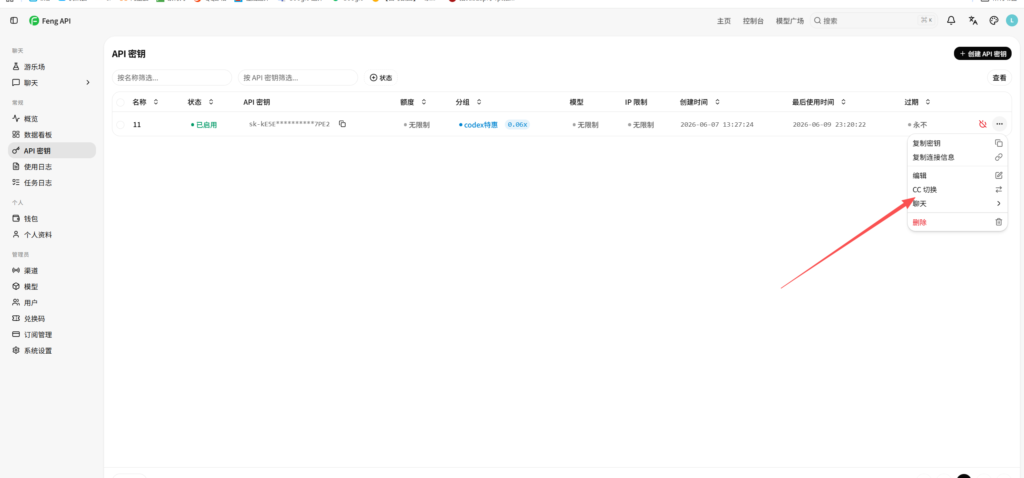Viewport: 1024px width, 478px height.
Task: Sort by the 额度 column
Action: click(x=413, y=102)
